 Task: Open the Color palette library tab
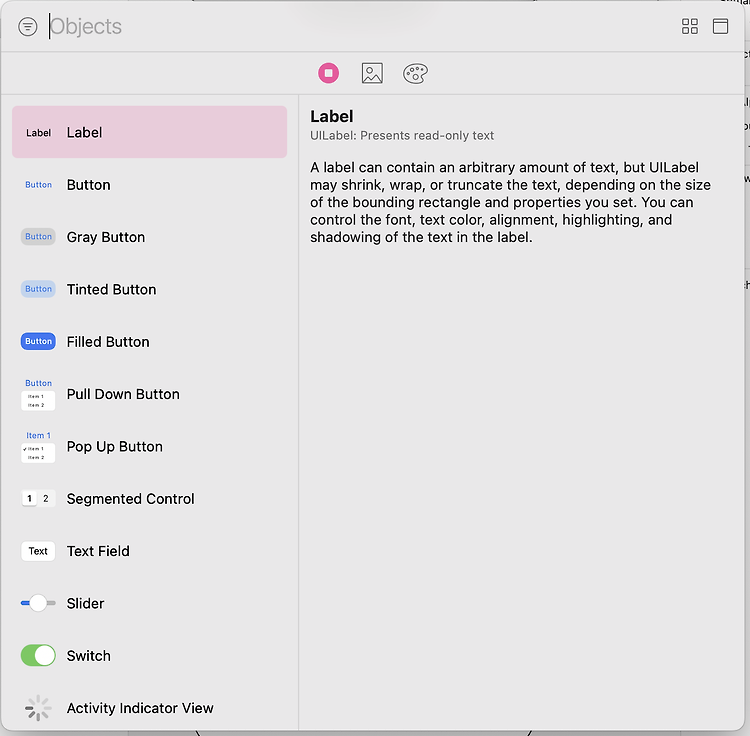[415, 73]
